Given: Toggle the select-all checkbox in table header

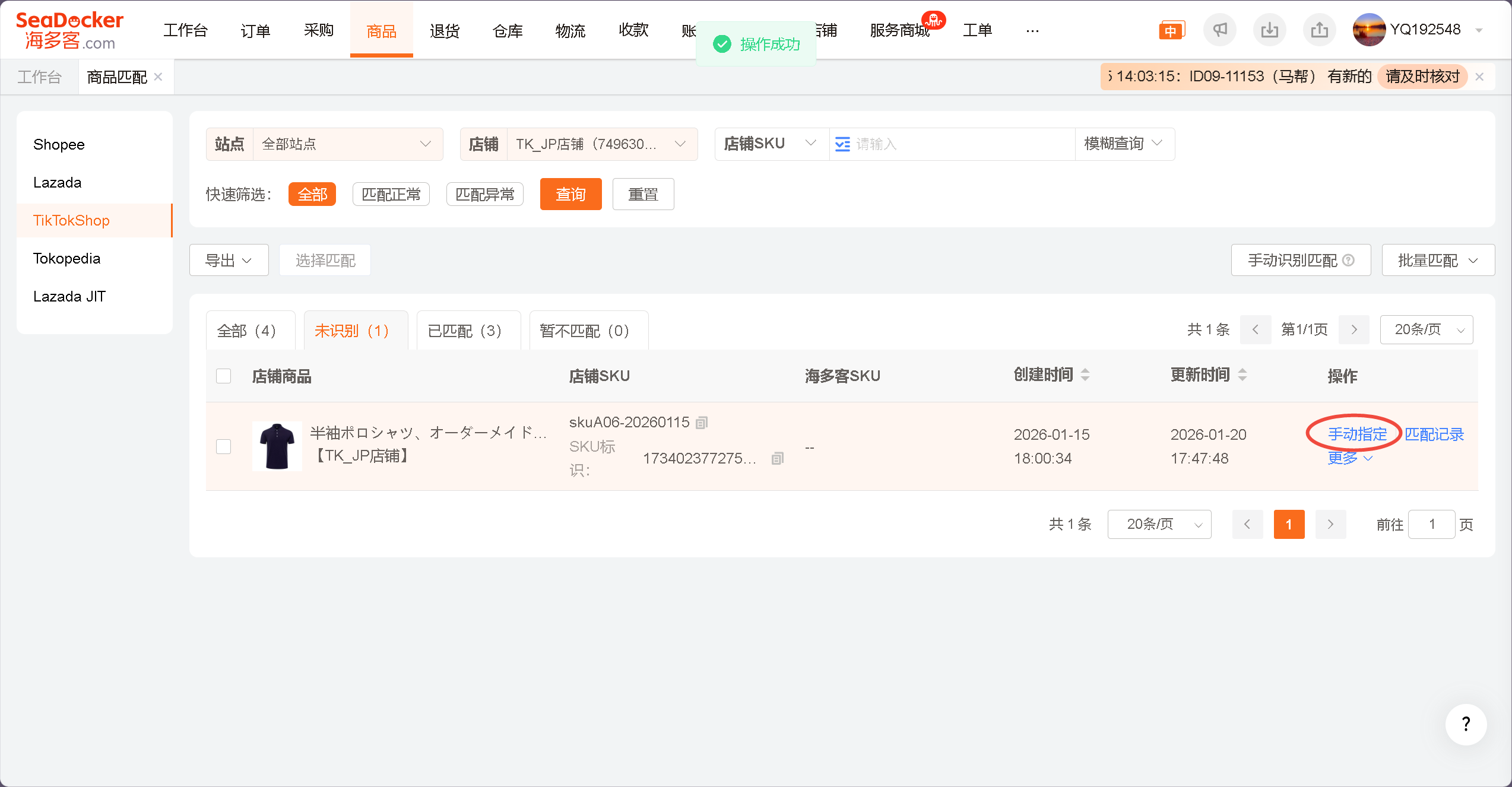Looking at the screenshot, I should [x=224, y=376].
